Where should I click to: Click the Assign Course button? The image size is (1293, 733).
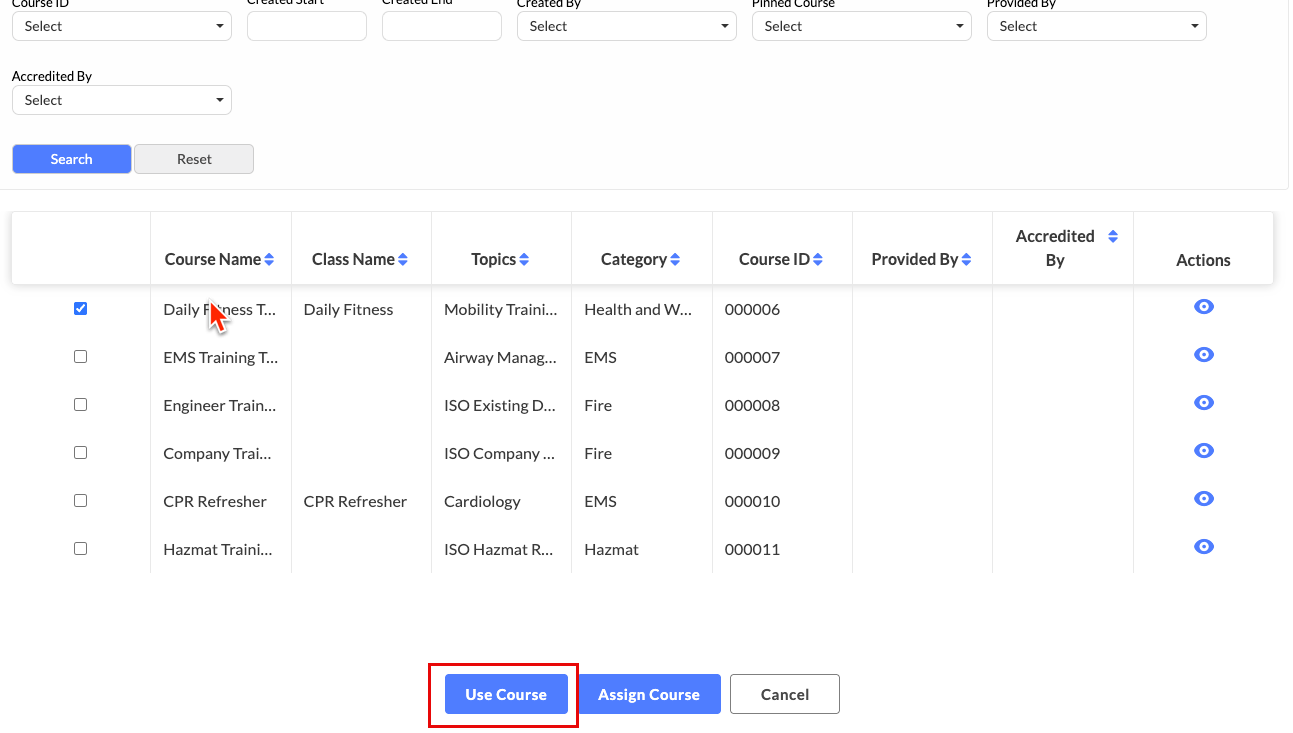coord(649,694)
